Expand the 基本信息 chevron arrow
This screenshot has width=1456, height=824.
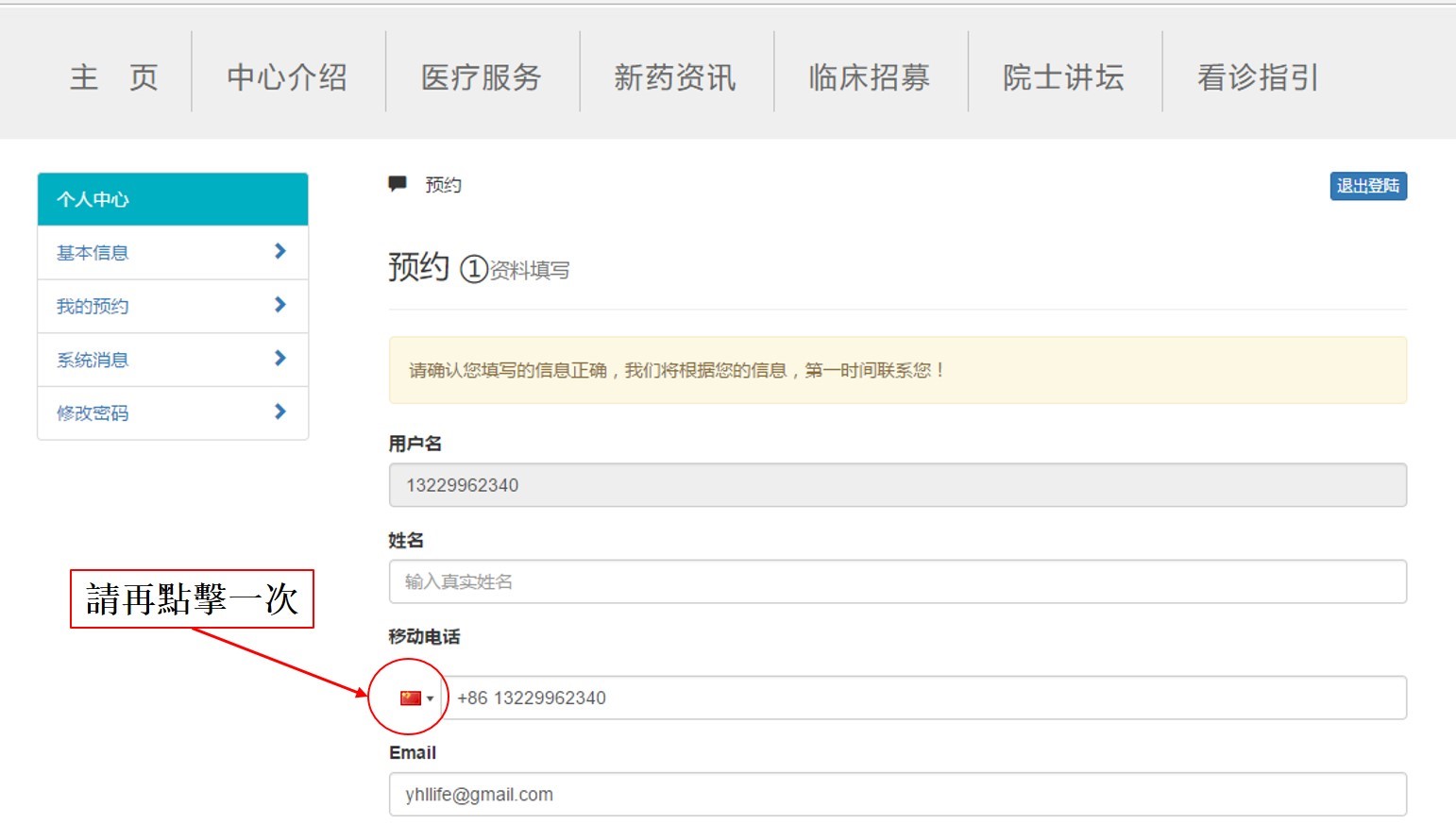click(x=279, y=251)
